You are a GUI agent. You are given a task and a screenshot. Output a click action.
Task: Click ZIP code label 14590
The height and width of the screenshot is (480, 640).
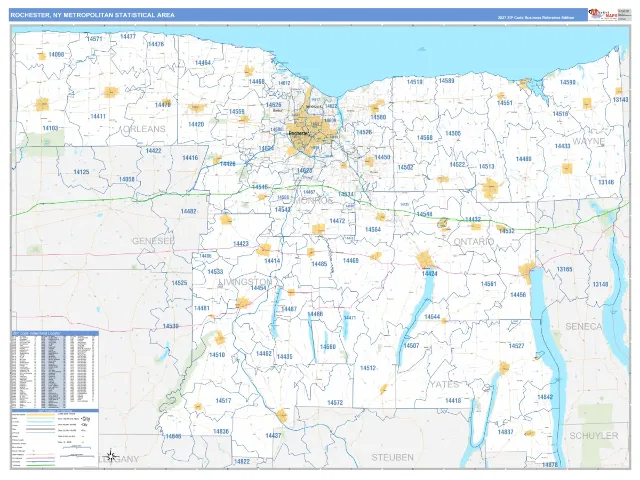point(568,82)
